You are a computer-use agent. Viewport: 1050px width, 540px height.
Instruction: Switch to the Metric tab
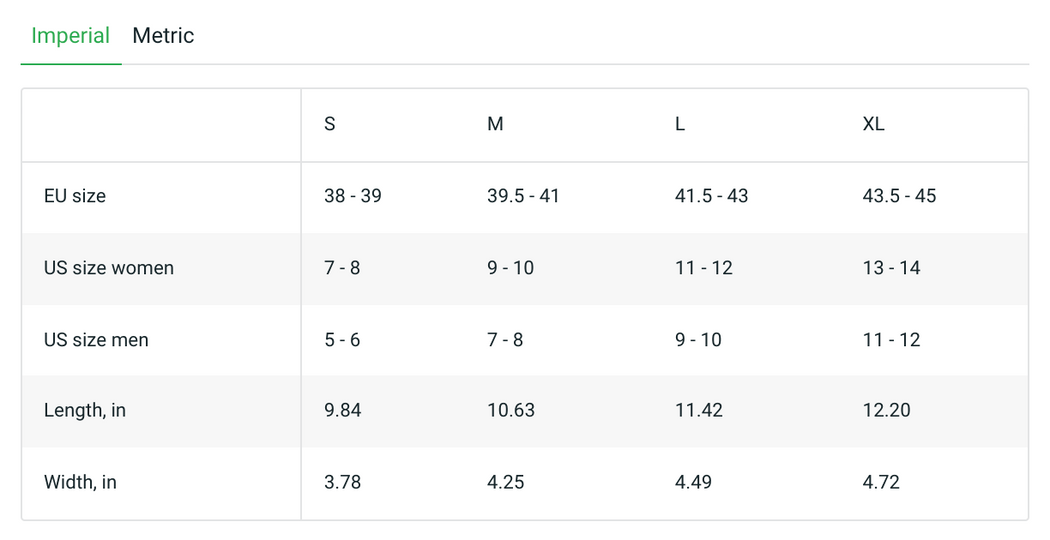pyautogui.click(x=163, y=36)
